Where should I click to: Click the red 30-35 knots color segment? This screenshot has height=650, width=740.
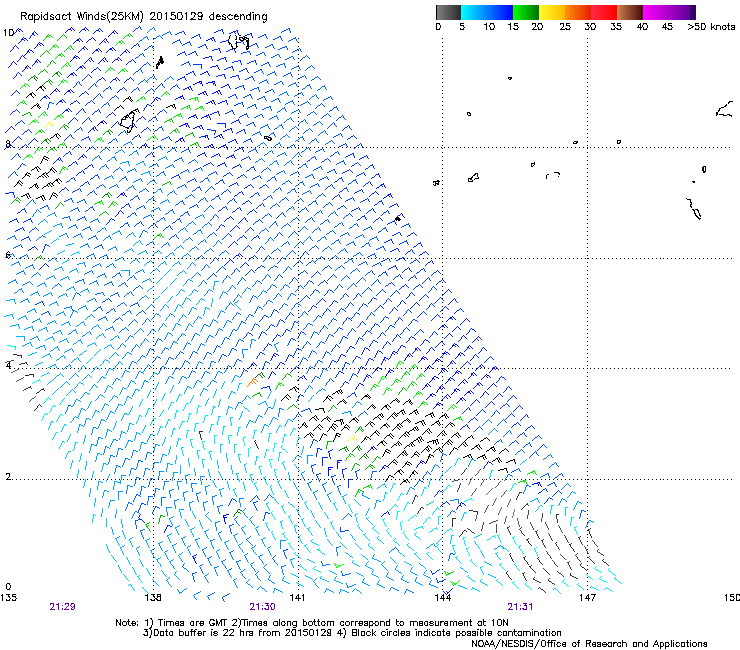604,12
